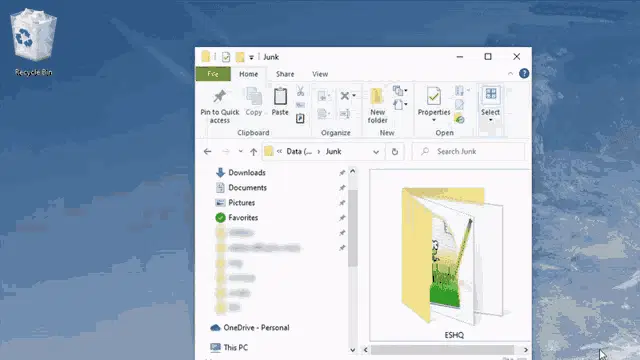Expand the address bar history dropdown
The width and height of the screenshot is (640, 360).
(x=376, y=152)
